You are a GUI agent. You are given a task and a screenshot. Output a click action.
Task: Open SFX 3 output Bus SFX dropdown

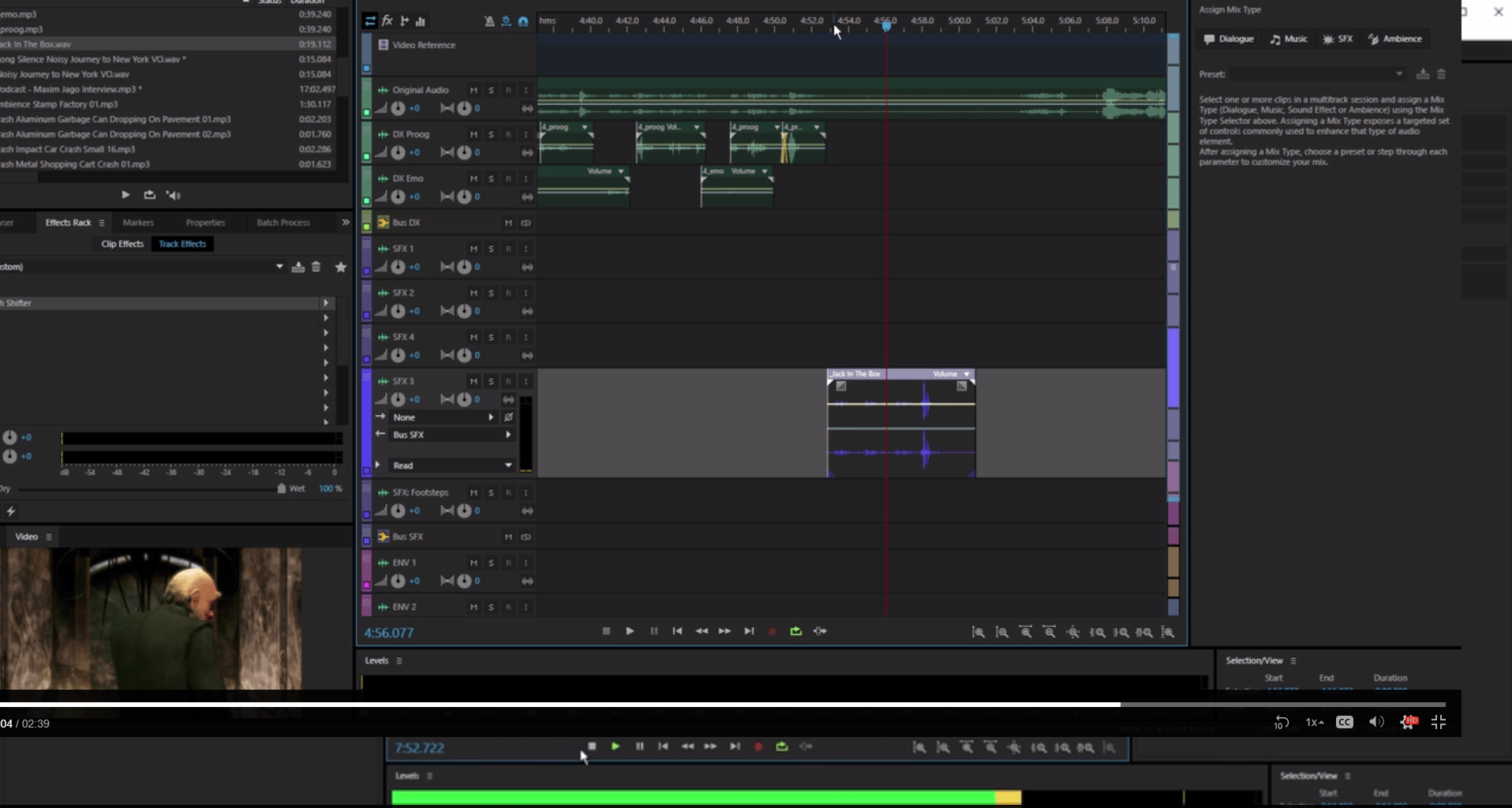(x=452, y=435)
